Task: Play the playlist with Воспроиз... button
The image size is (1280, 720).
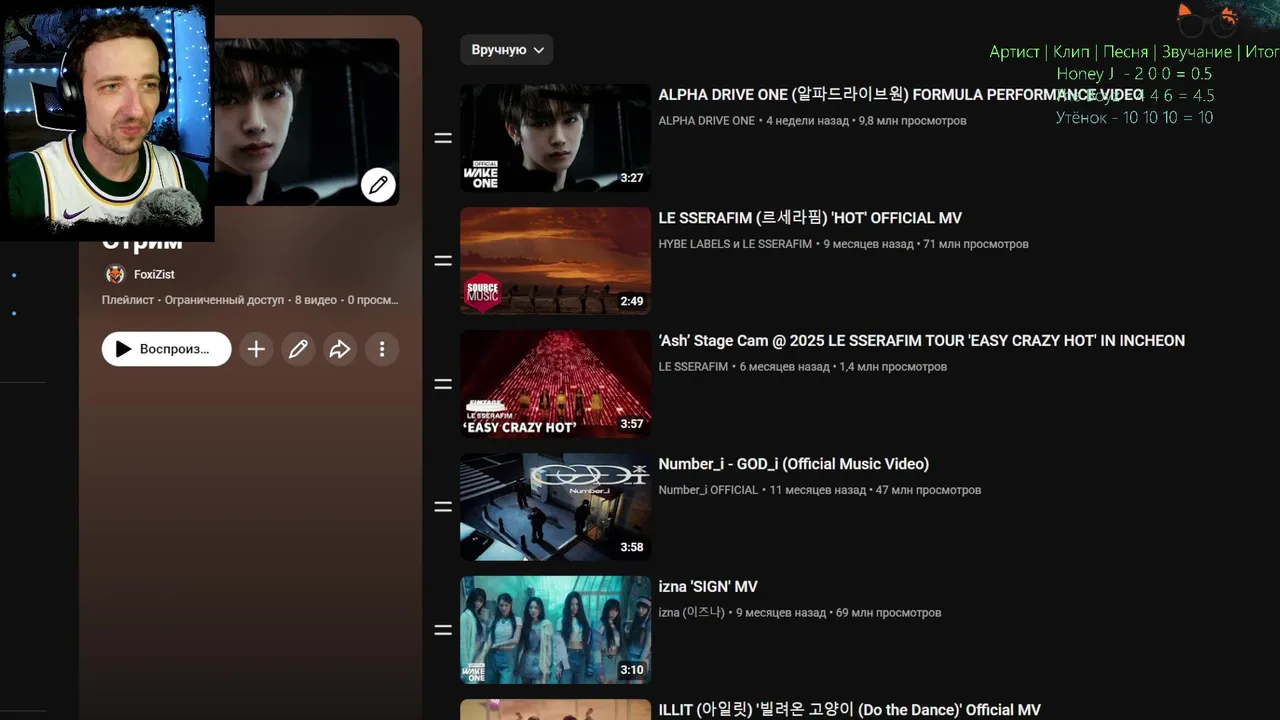Action: point(166,349)
